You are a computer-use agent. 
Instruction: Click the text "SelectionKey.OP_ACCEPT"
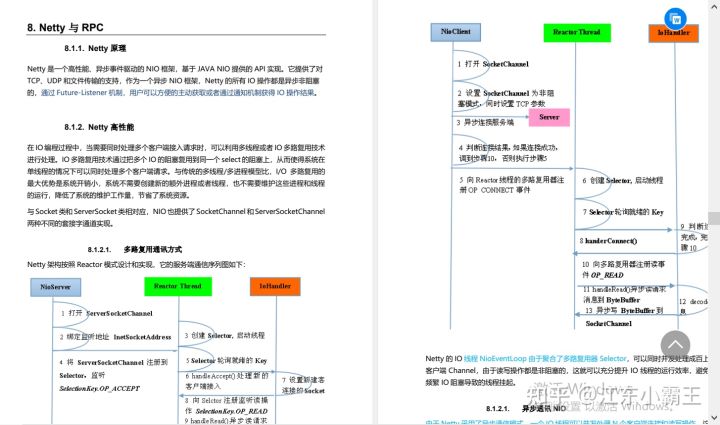point(99,389)
